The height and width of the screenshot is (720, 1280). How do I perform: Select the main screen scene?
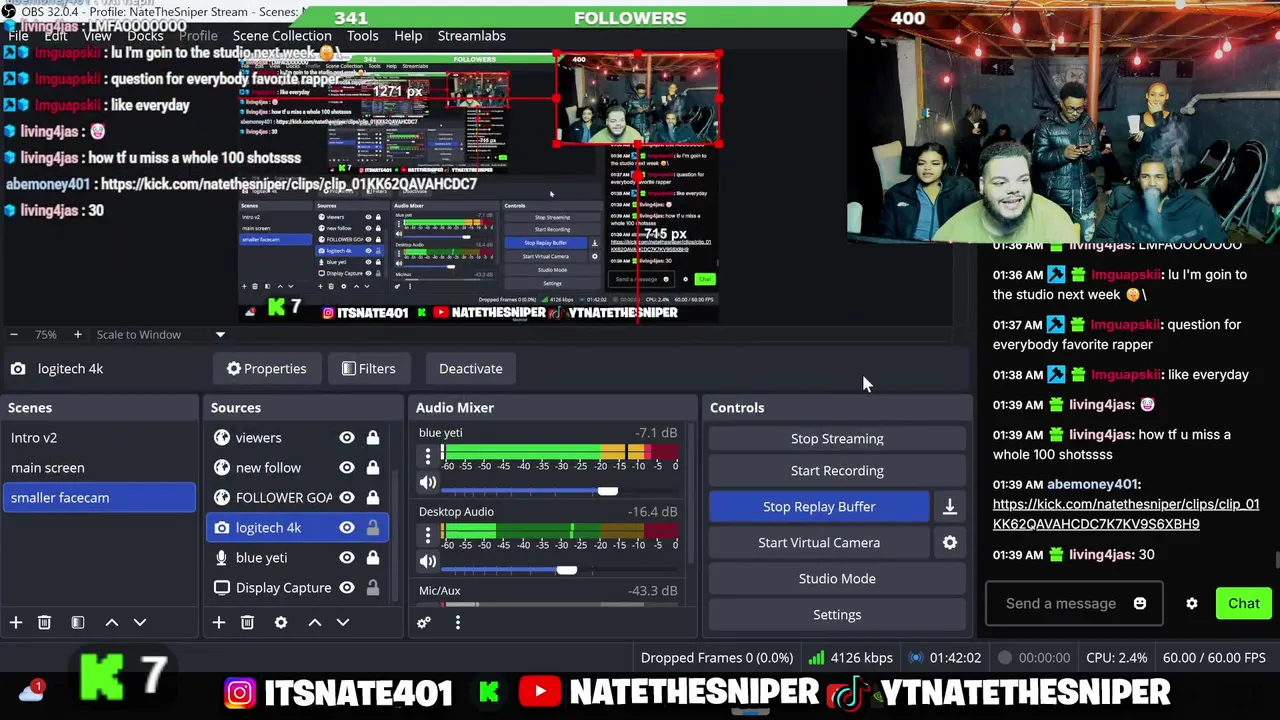(x=99, y=468)
